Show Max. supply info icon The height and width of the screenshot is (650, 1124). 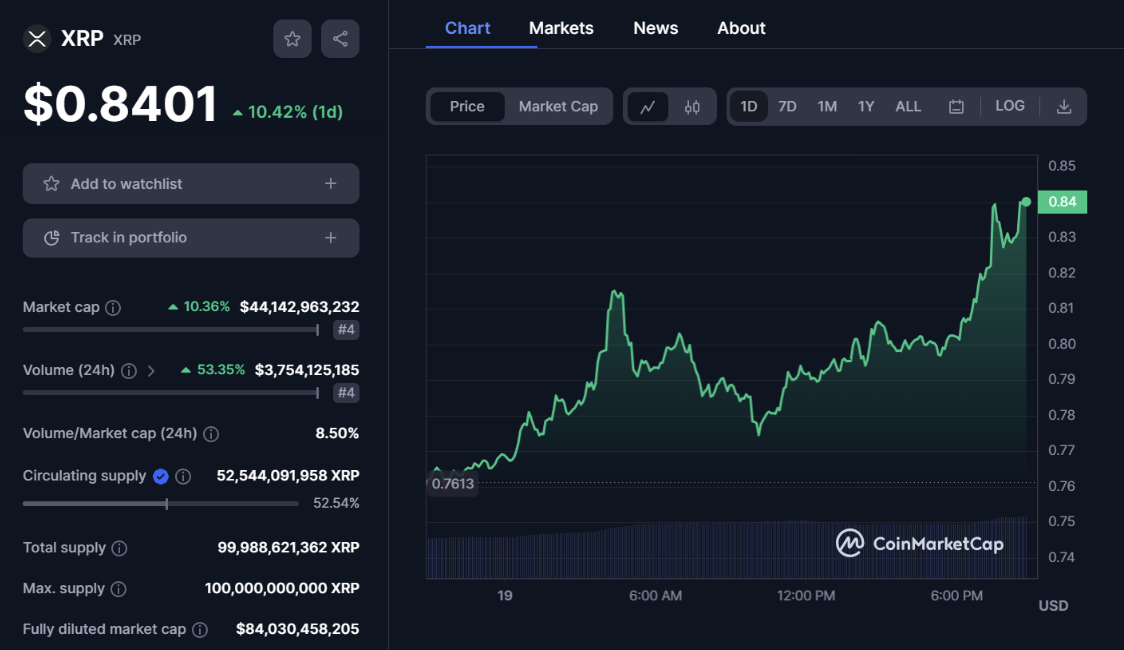coord(119,589)
